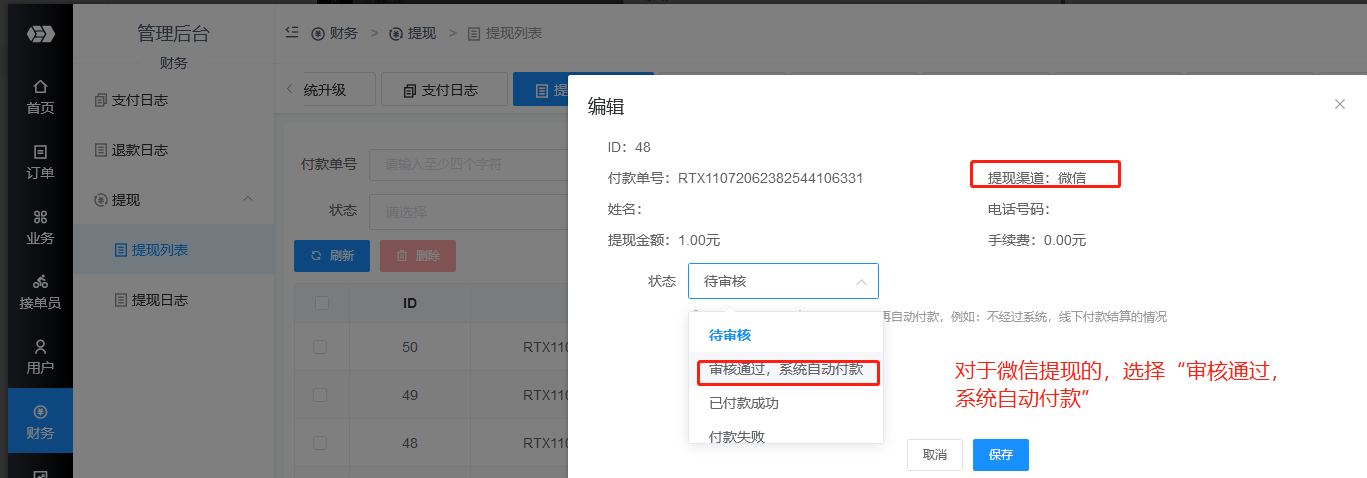The height and width of the screenshot is (478, 1367).
Task: Open the 用户 user icon in sidebar
Action: 40,347
